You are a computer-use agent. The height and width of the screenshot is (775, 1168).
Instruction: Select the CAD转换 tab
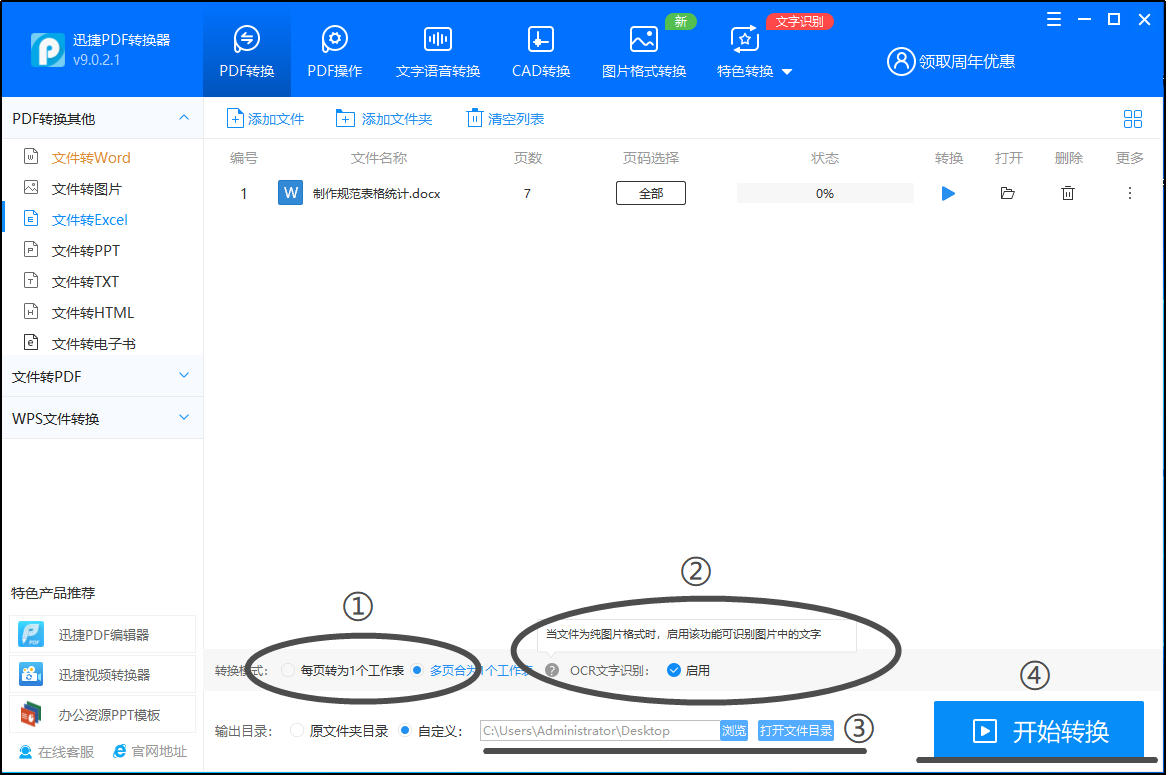(x=541, y=52)
